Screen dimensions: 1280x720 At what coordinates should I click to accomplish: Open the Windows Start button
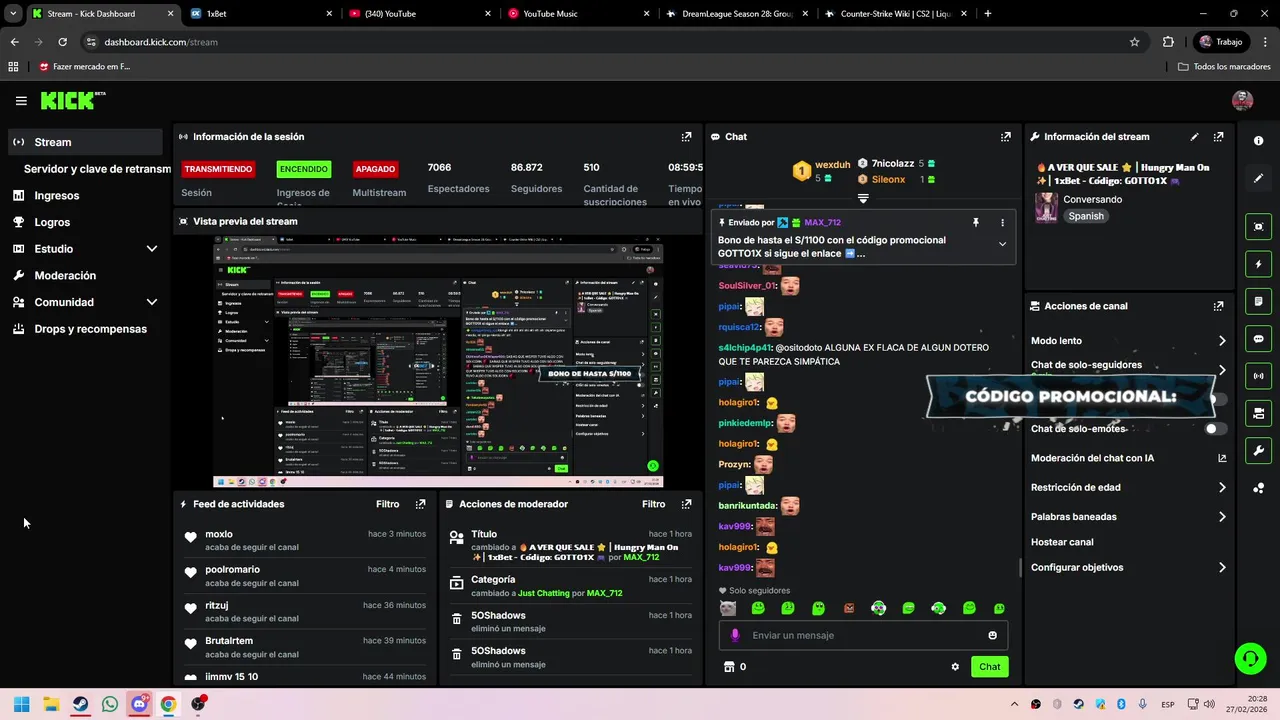pos(22,704)
